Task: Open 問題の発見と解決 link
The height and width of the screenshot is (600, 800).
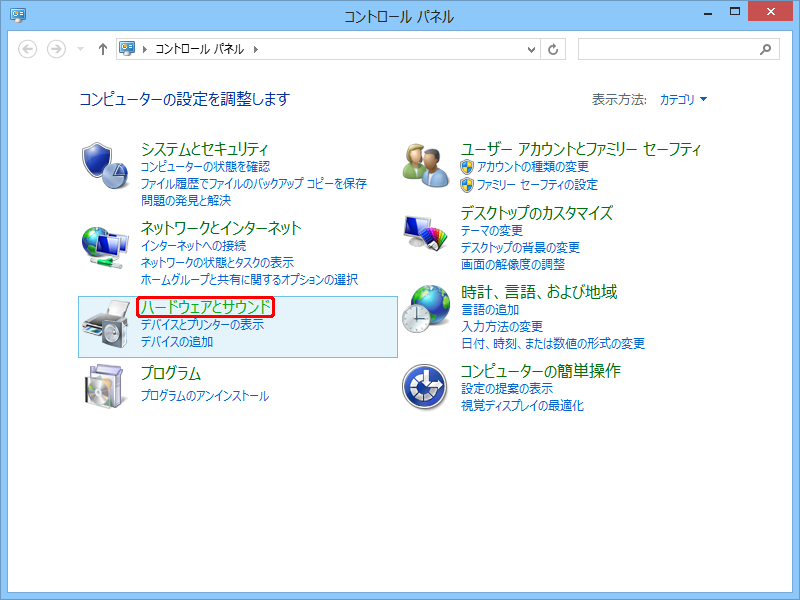Action: [x=186, y=201]
